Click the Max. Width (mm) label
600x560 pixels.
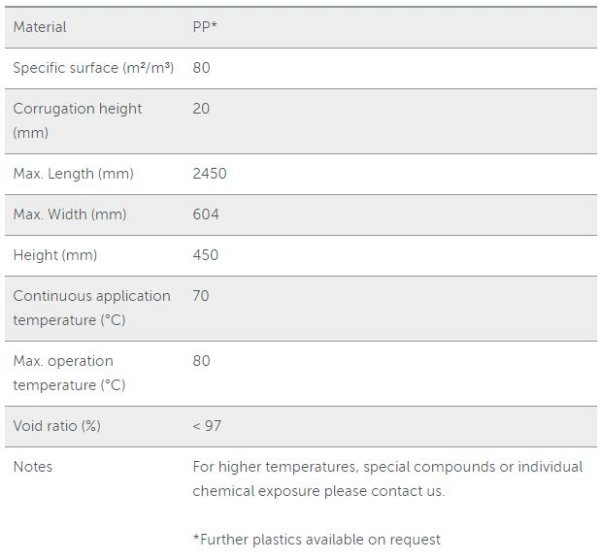click(x=70, y=215)
